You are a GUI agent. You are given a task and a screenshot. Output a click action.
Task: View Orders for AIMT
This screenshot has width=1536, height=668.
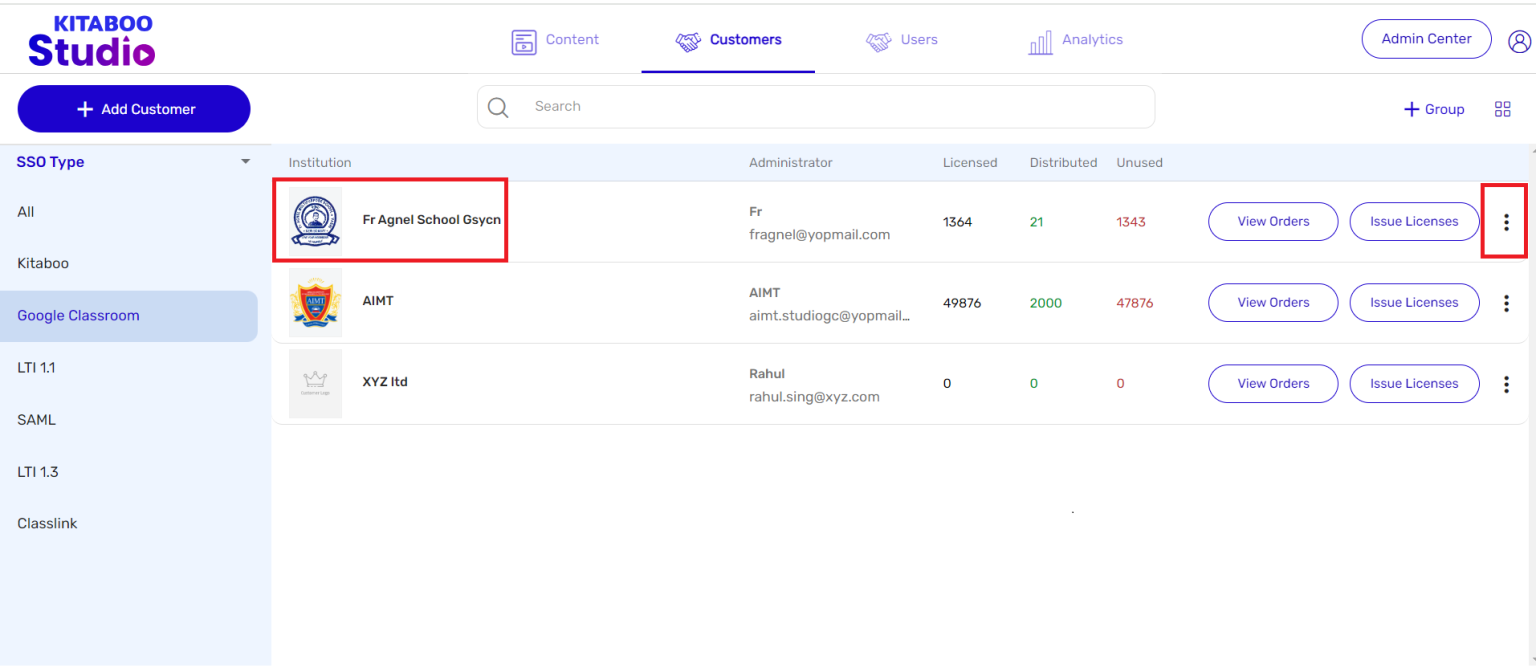pos(1273,303)
